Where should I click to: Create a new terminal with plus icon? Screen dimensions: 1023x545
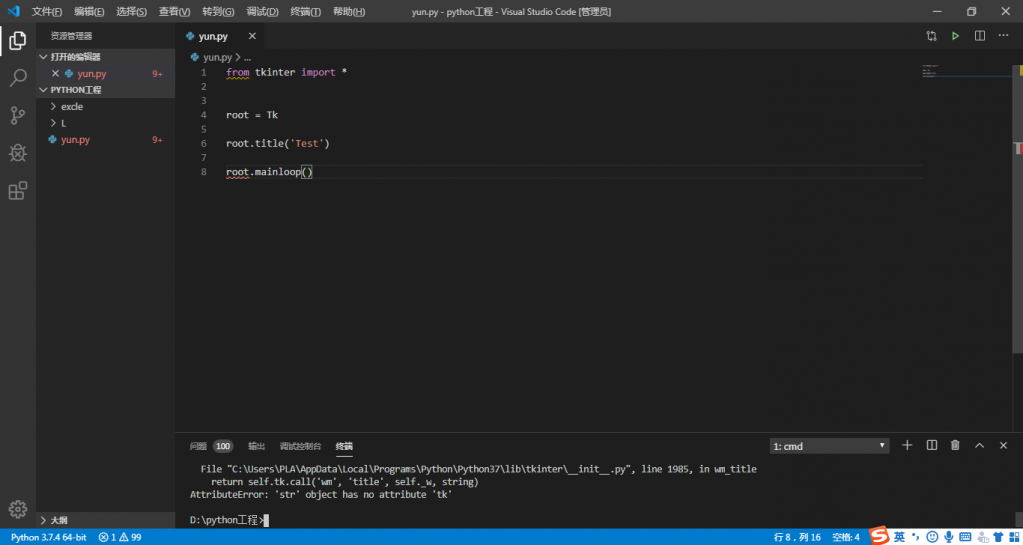pos(907,445)
